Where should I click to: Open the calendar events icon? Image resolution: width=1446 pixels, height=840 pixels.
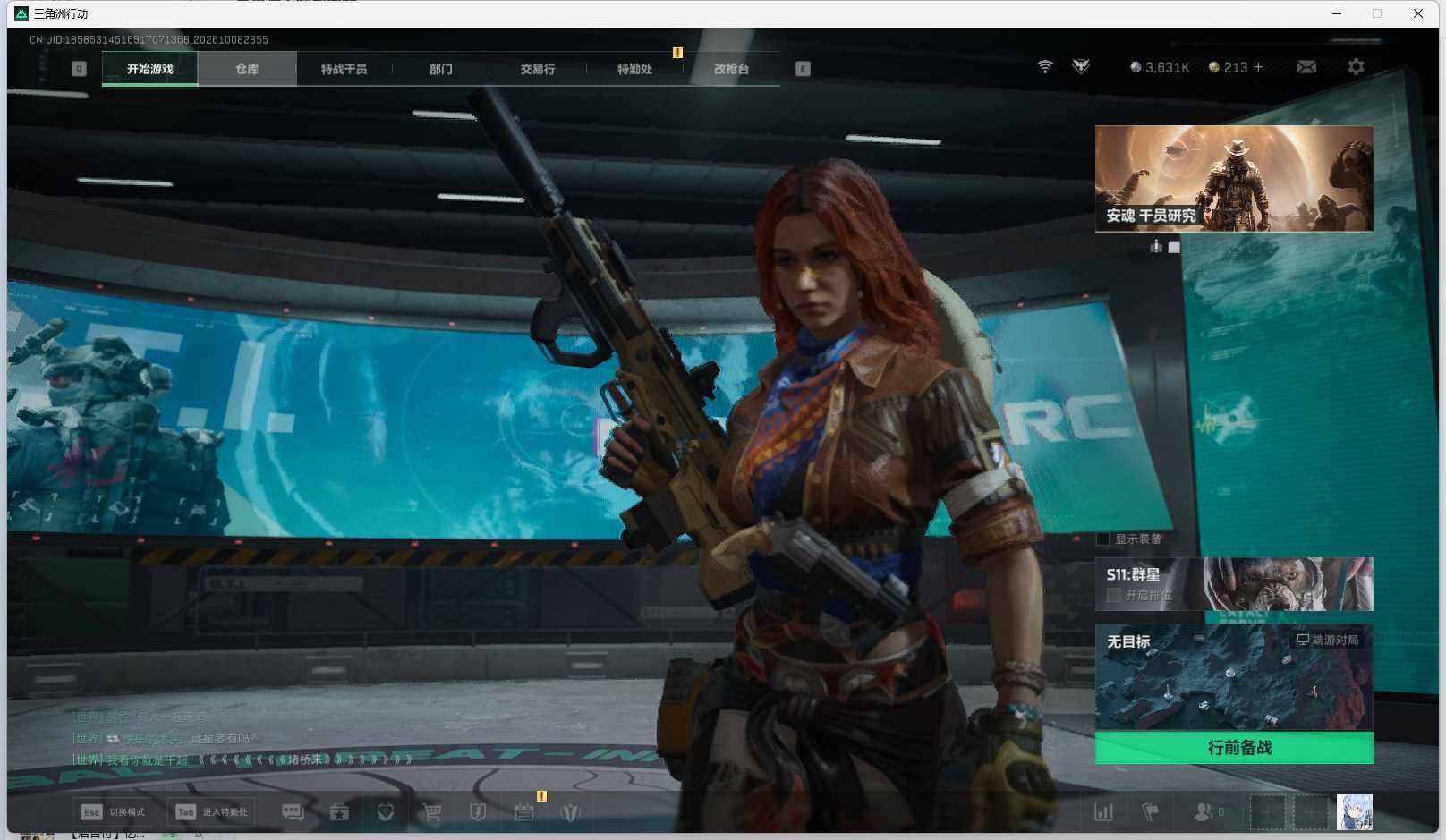[524, 812]
